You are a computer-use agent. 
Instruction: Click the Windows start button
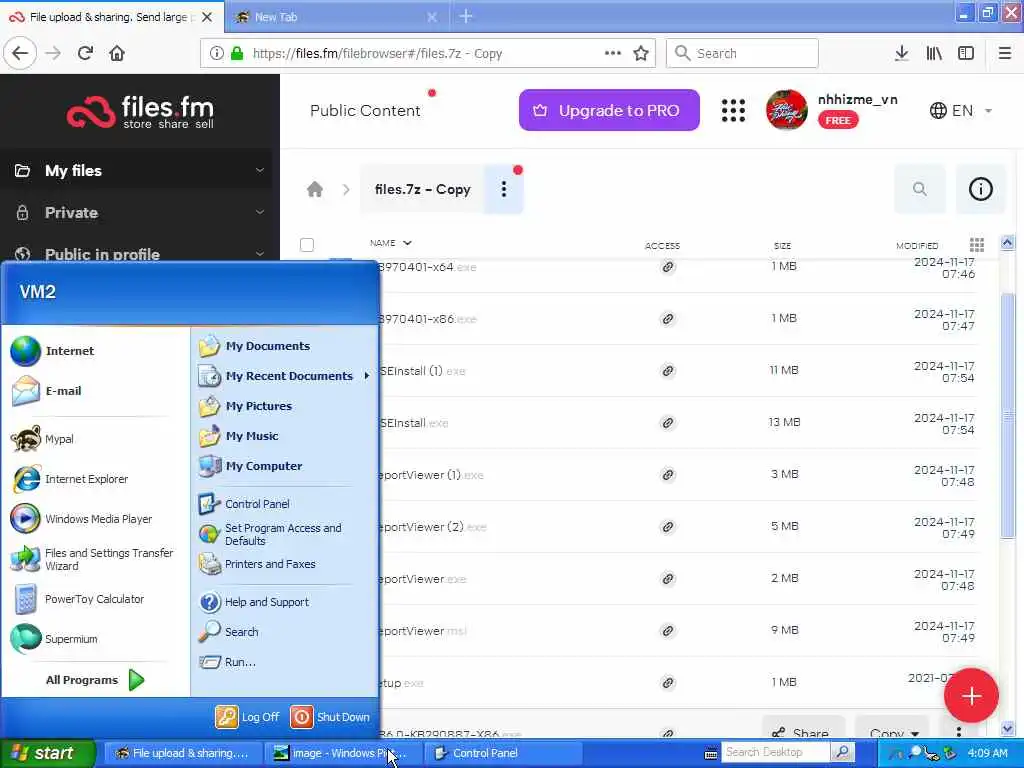tap(47, 753)
